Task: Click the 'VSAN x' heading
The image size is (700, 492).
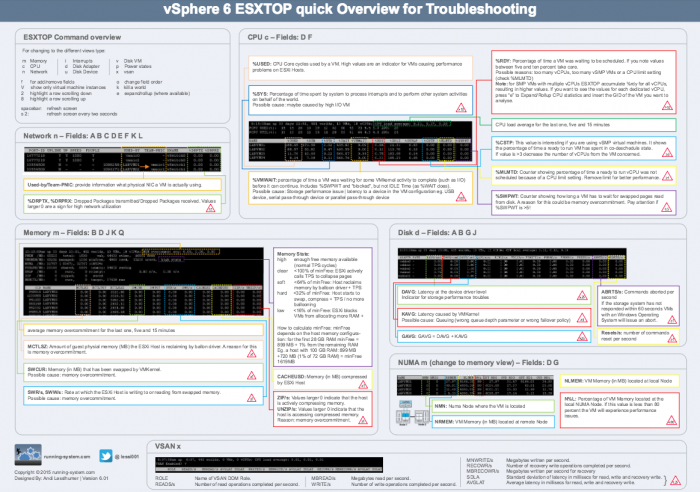Action: point(168,446)
